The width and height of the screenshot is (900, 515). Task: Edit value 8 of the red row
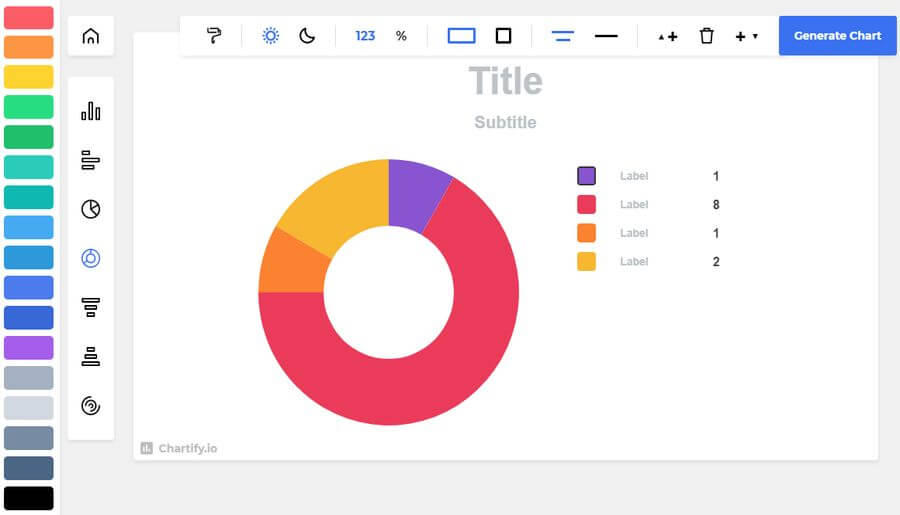[x=716, y=204]
